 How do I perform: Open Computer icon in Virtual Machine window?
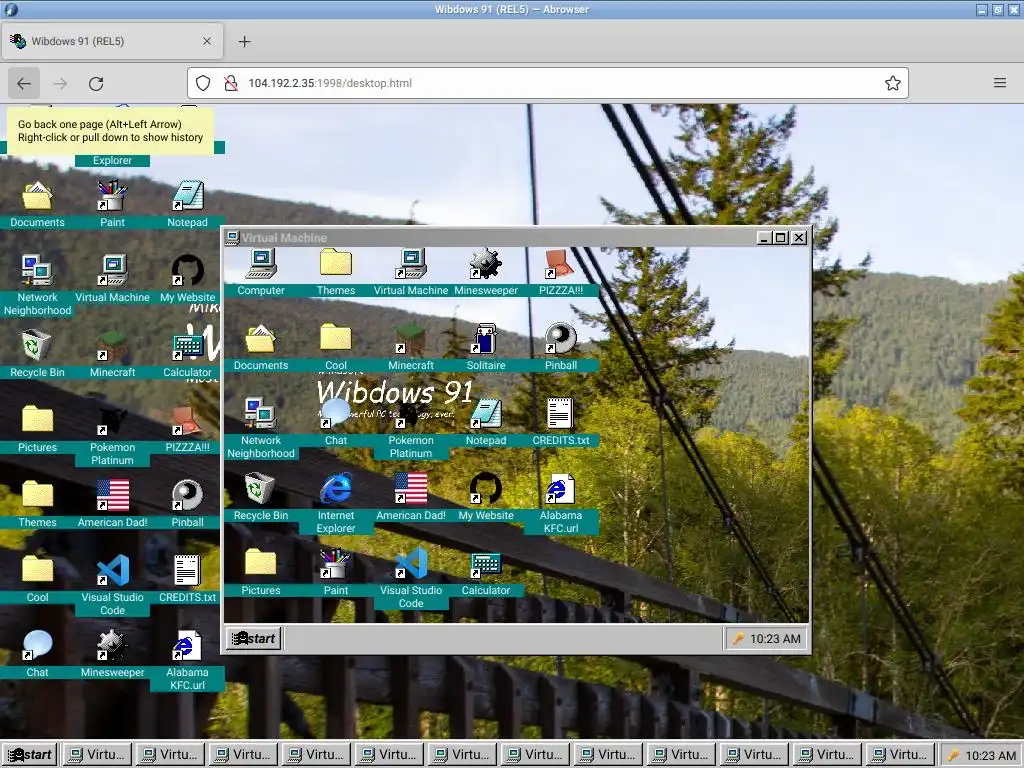click(x=261, y=272)
